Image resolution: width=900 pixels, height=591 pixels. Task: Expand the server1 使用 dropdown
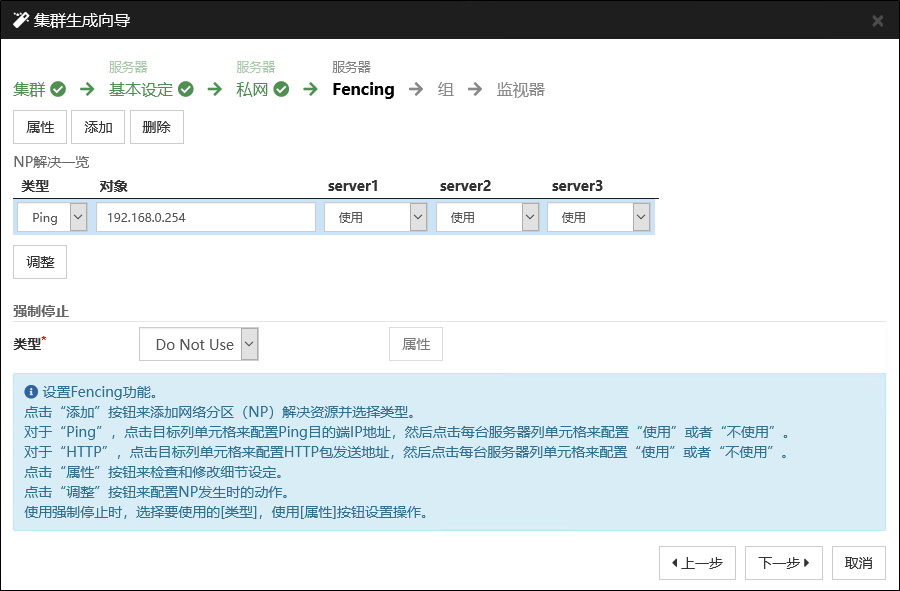[x=376, y=217]
